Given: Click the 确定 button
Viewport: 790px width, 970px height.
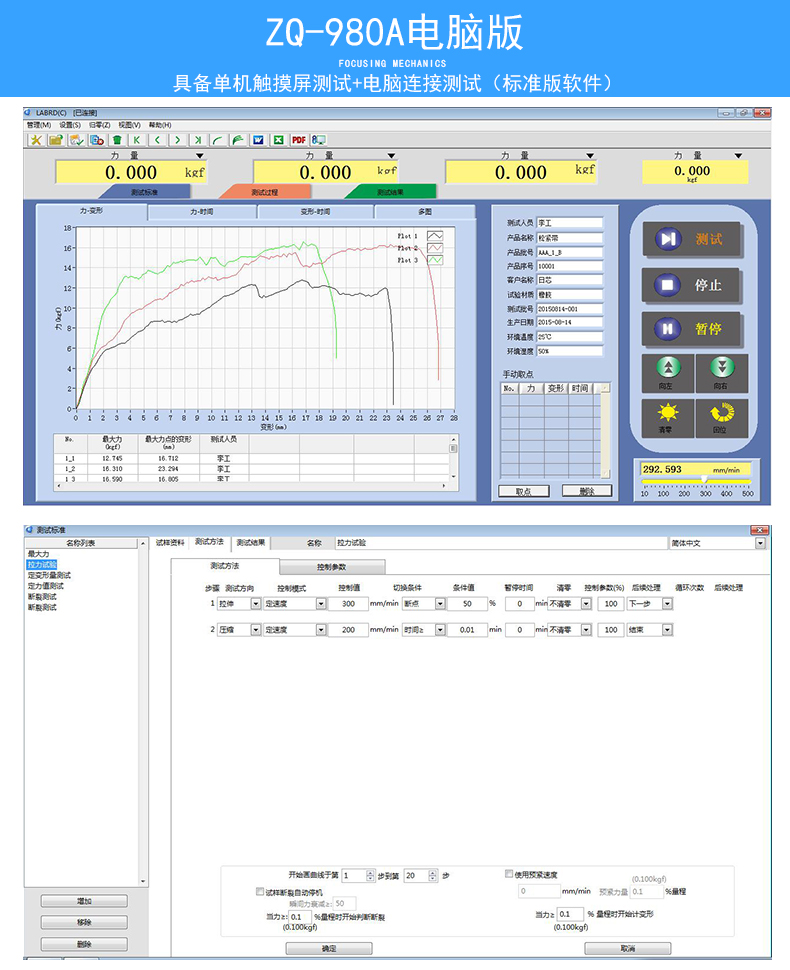Looking at the screenshot, I should click(328, 948).
